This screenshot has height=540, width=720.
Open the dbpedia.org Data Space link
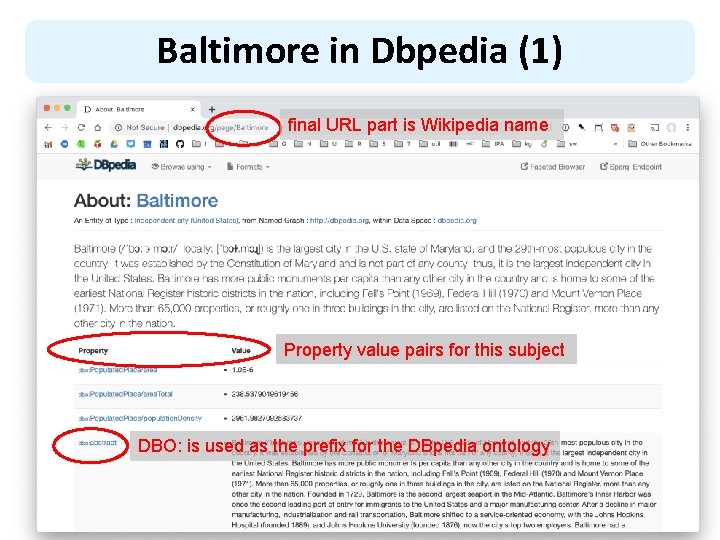[457, 220]
